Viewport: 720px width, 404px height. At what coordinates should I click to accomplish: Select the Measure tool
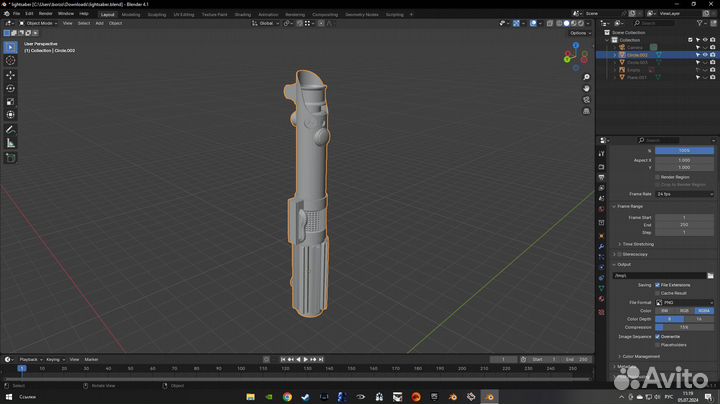pyautogui.click(x=11, y=143)
